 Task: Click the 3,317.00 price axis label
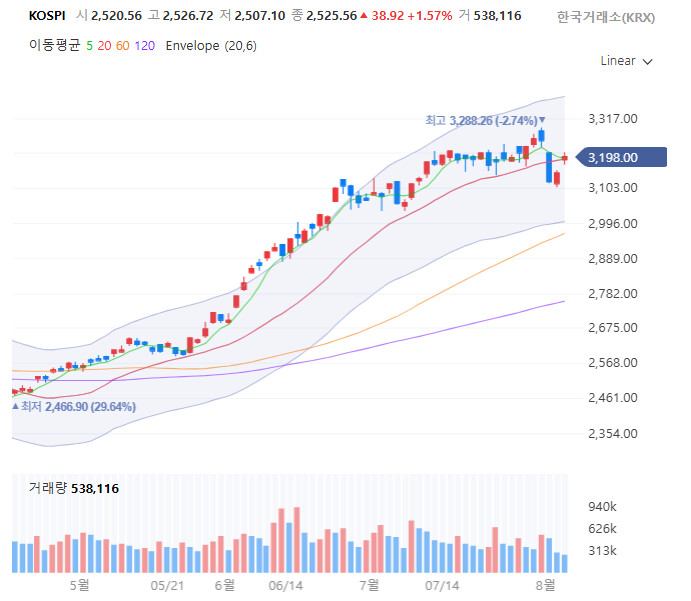(x=613, y=119)
